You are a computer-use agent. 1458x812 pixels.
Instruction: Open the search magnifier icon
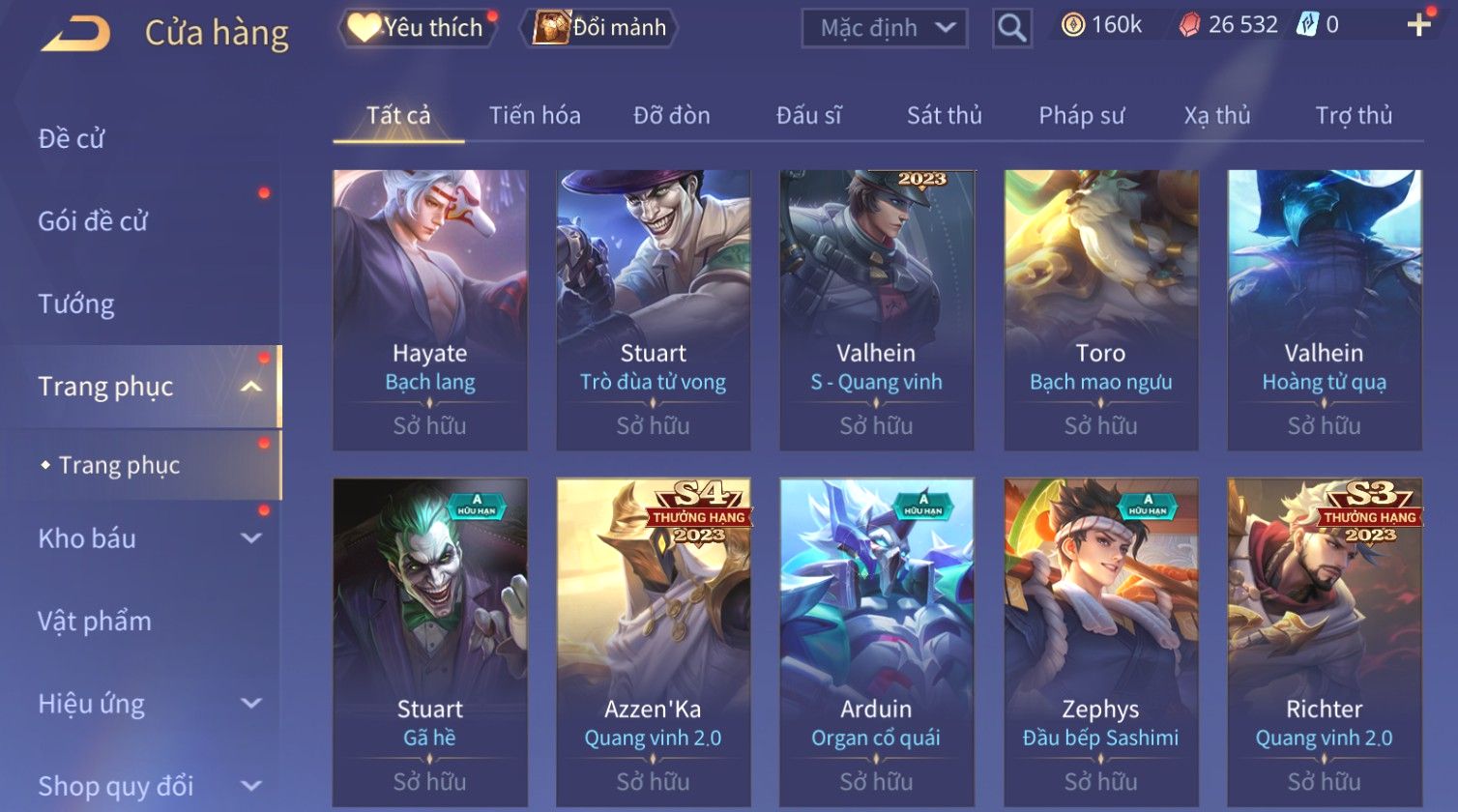coord(1011,28)
